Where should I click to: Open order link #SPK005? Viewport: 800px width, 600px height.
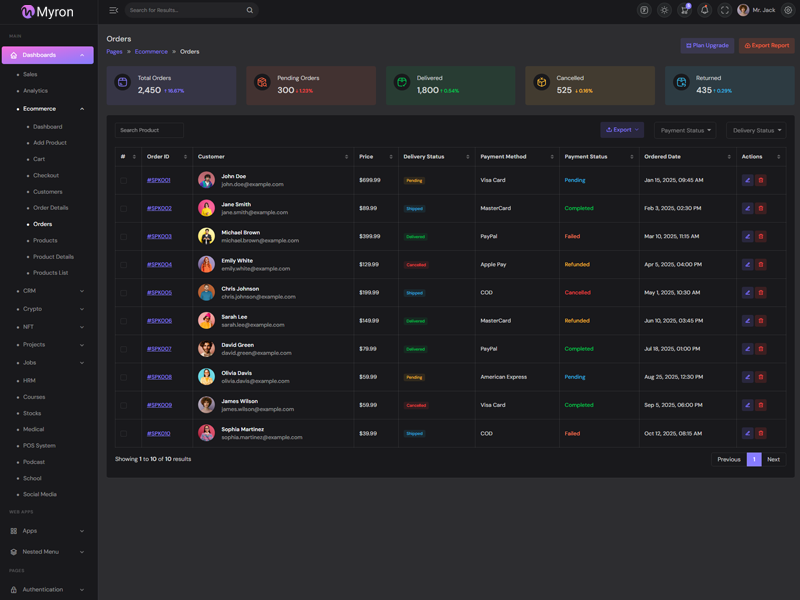coord(159,293)
